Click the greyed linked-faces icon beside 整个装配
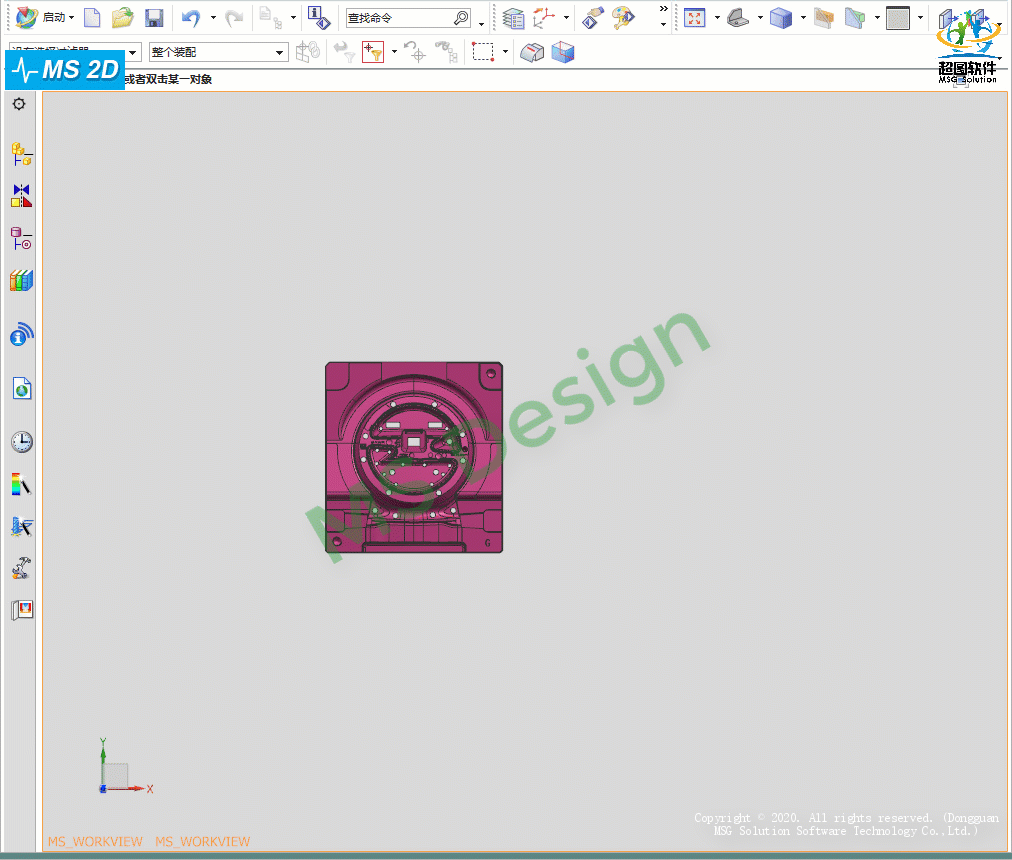Screen dimensions: 1012x860 [308, 52]
